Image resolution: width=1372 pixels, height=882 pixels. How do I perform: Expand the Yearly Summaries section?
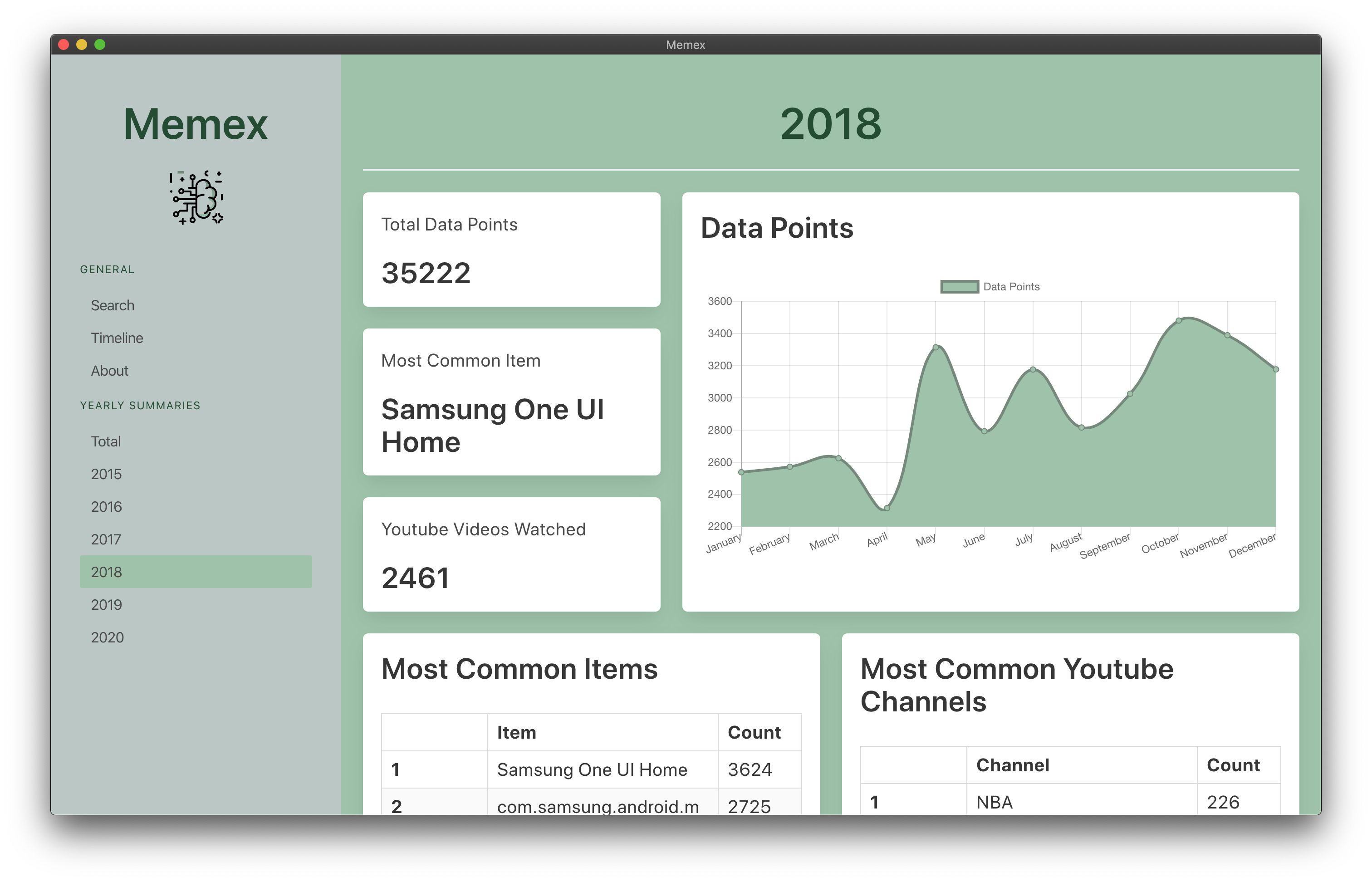click(x=141, y=405)
